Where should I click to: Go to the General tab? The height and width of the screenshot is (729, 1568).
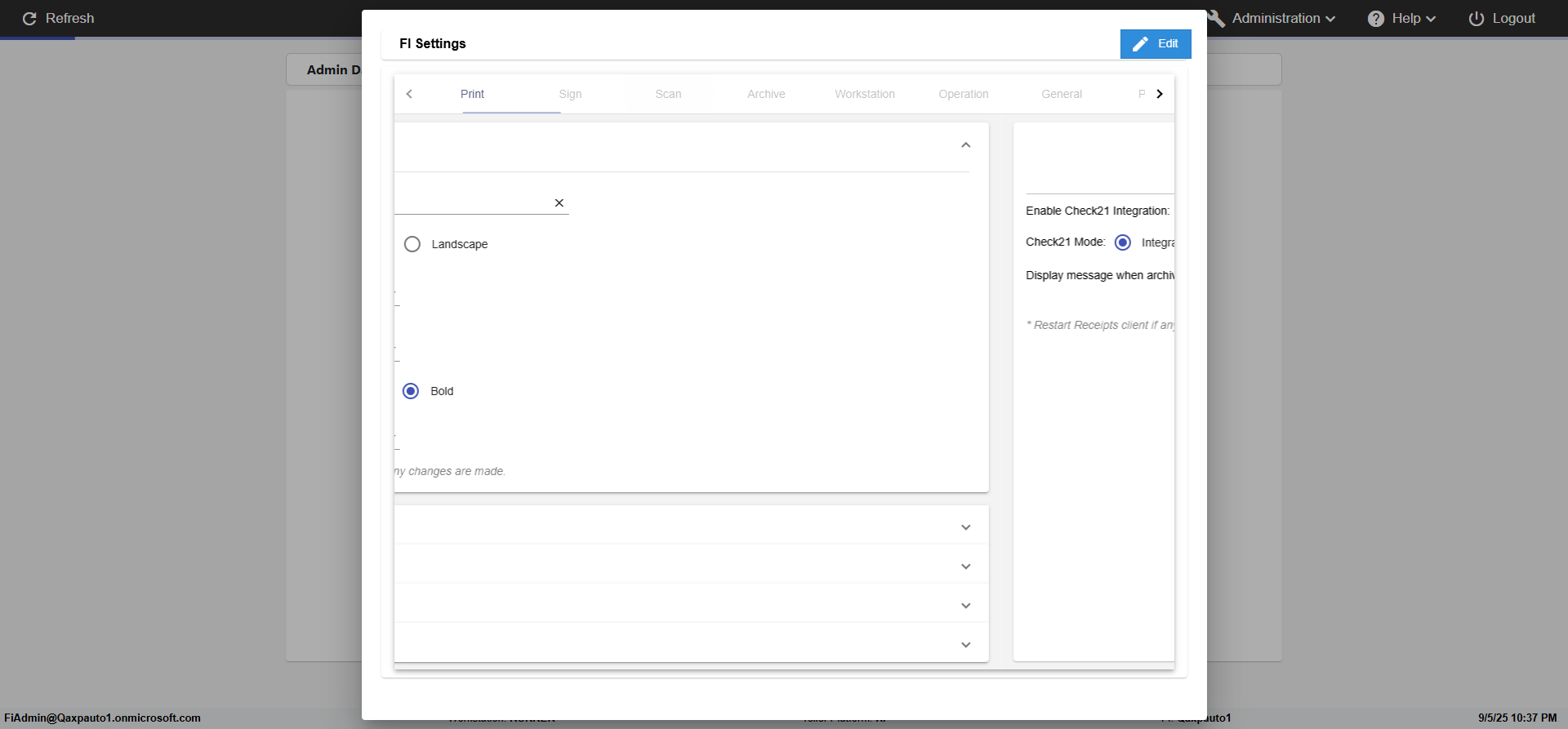pyautogui.click(x=1062, y=94)
